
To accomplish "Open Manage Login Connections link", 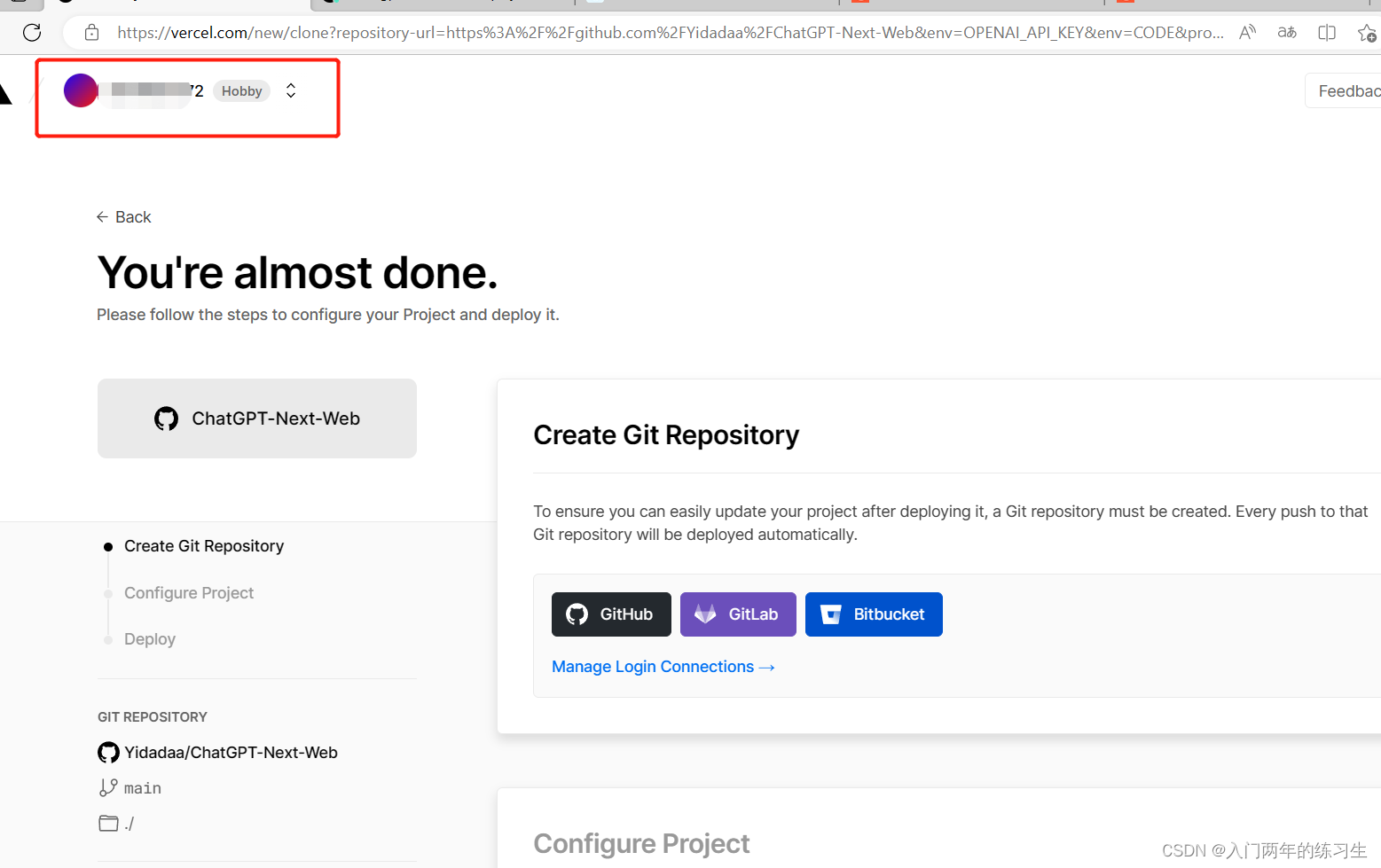I will [x=663, y=667].
